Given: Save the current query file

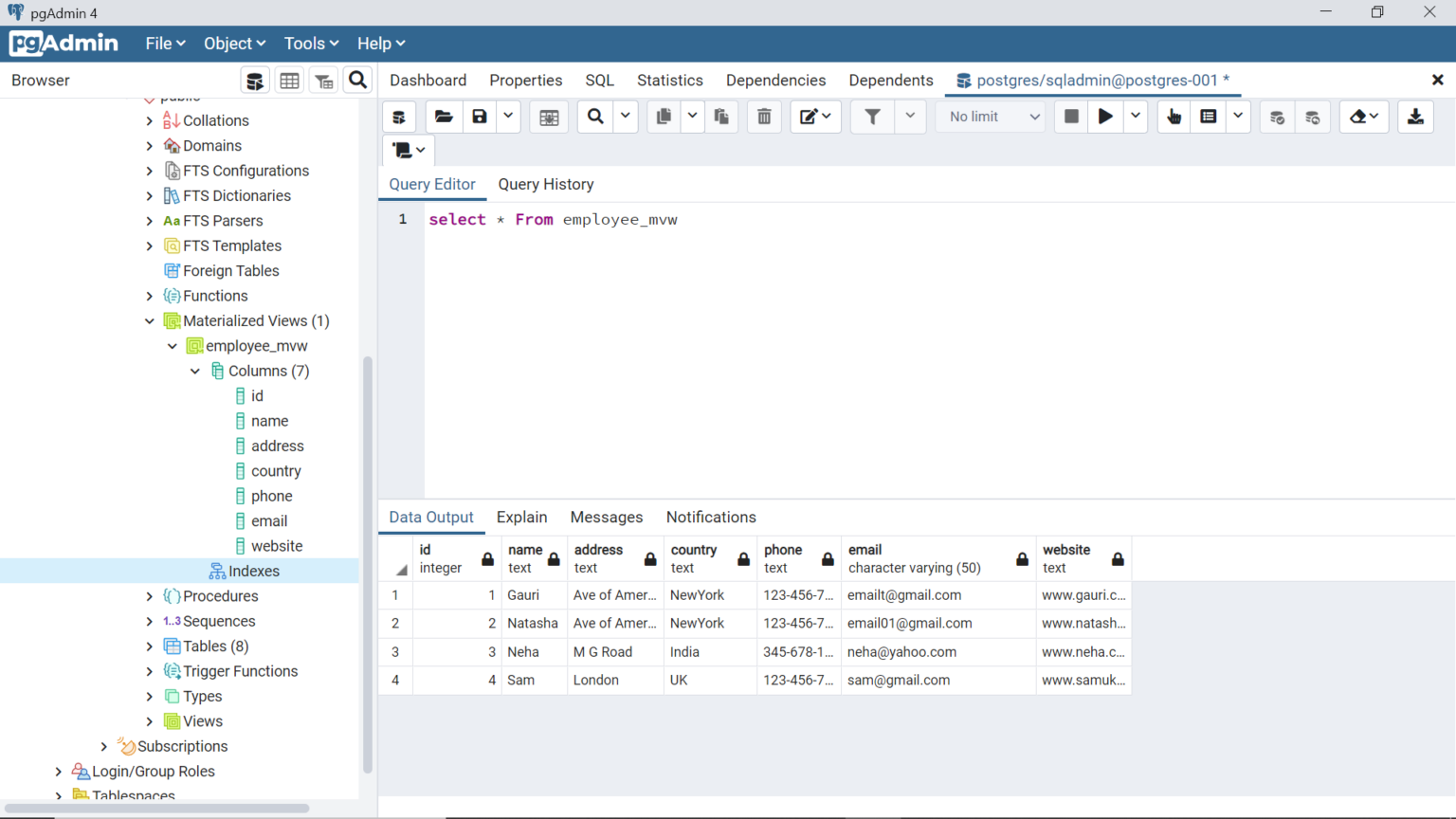Looking at the screenshot, I should (x=479, y=116).
